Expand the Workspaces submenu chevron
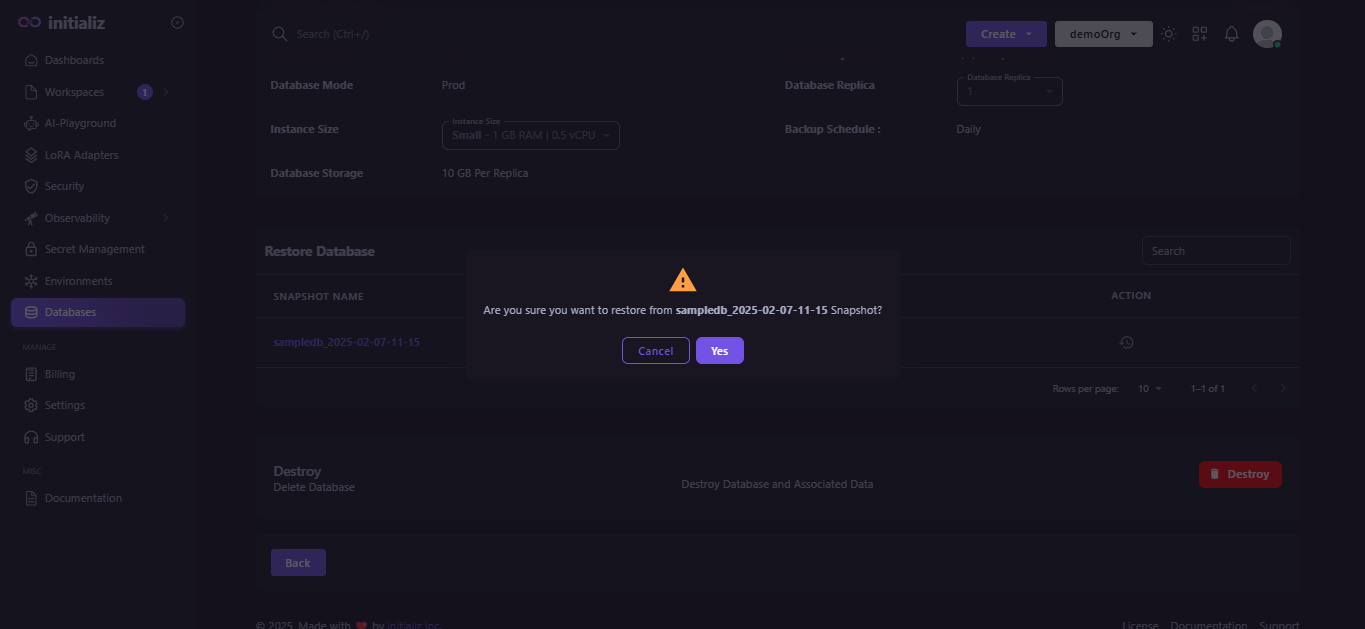 (x=166, y=92)
